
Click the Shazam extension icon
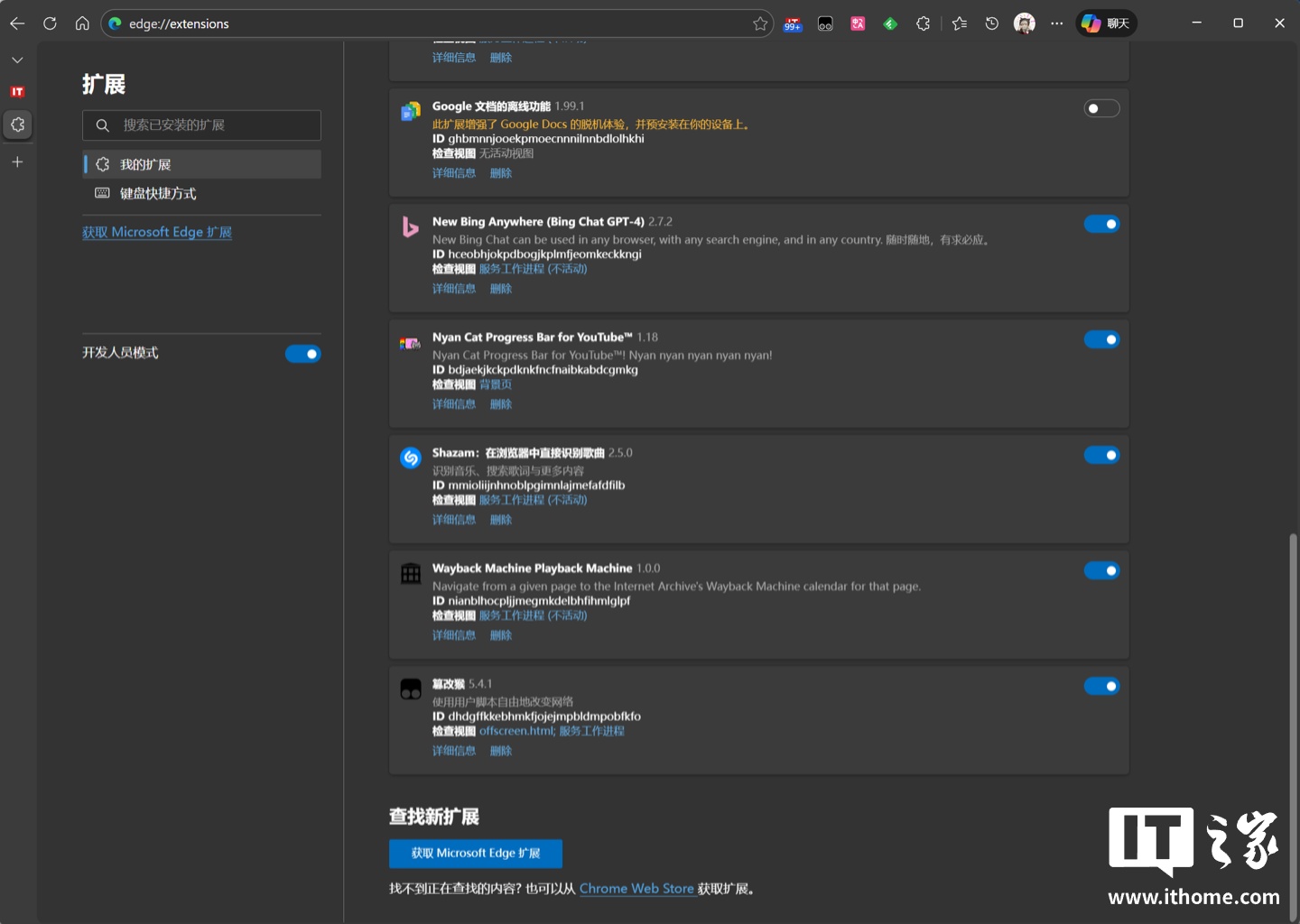tap(411, 457)
